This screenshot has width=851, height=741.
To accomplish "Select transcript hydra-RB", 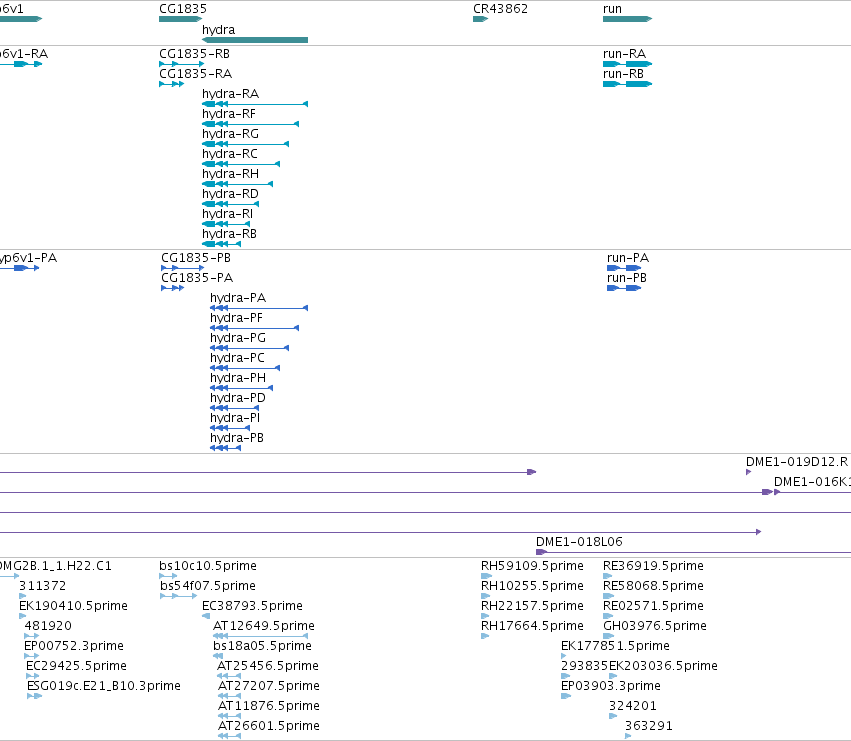I will [229, 235].
